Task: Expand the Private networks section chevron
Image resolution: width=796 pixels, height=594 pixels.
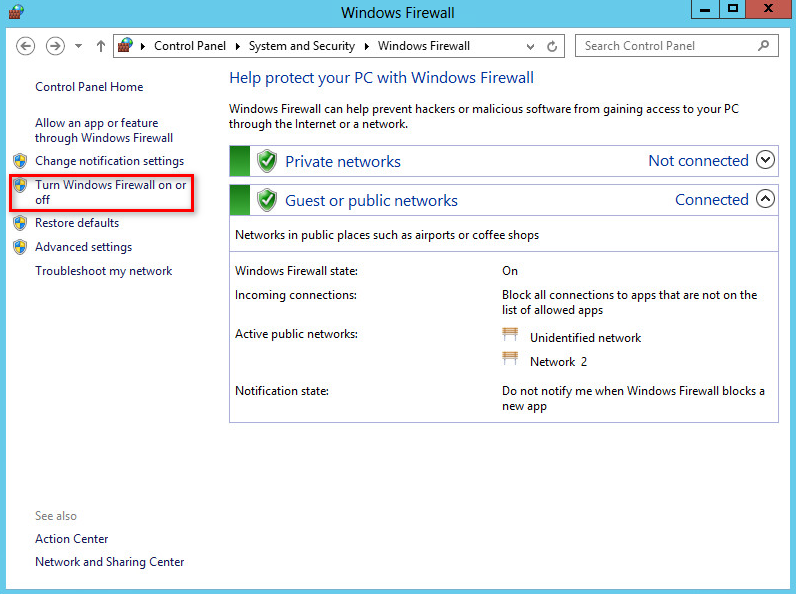Action: [765, 160]
